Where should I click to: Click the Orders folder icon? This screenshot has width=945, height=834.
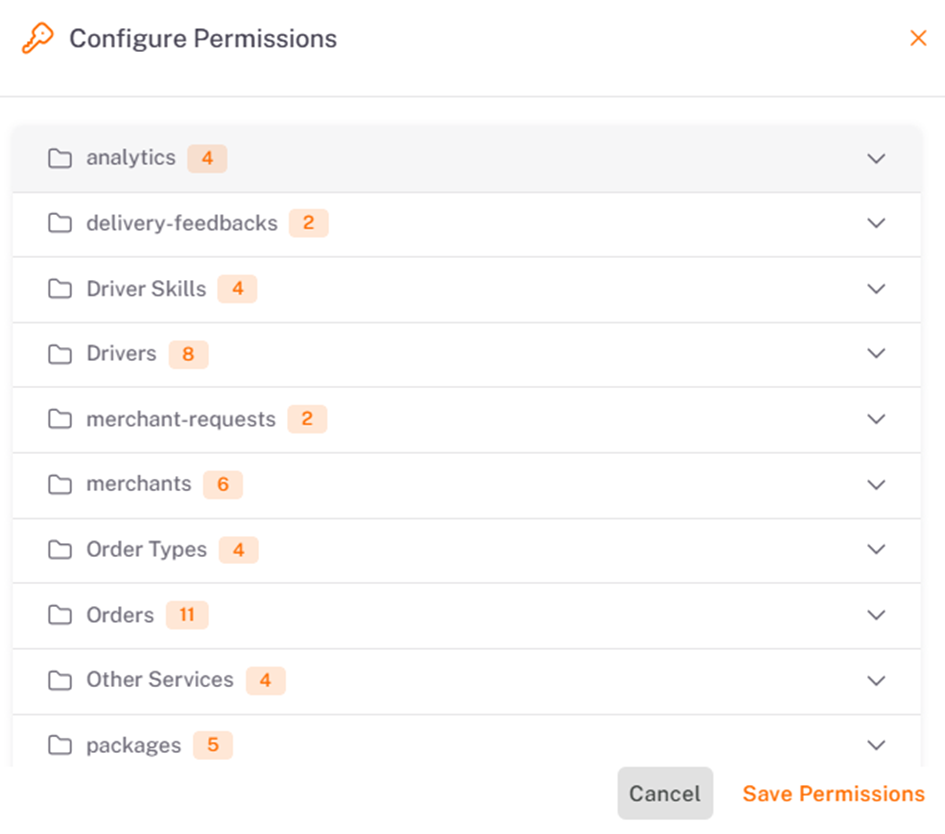[x=60, y=615]
